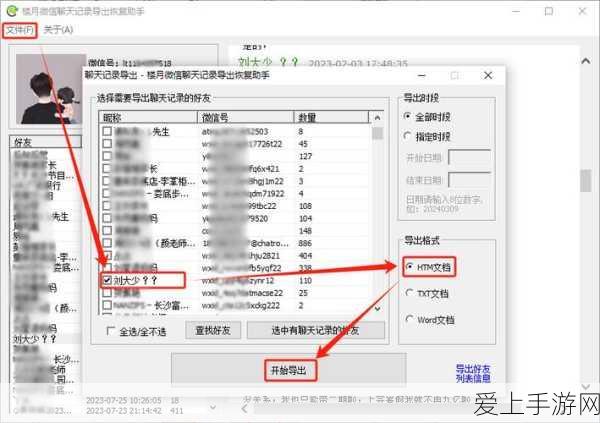The width and height of the screenshot is (600, 423).
Task: Choose the Word文档 export format
Action: coord(409,319)
